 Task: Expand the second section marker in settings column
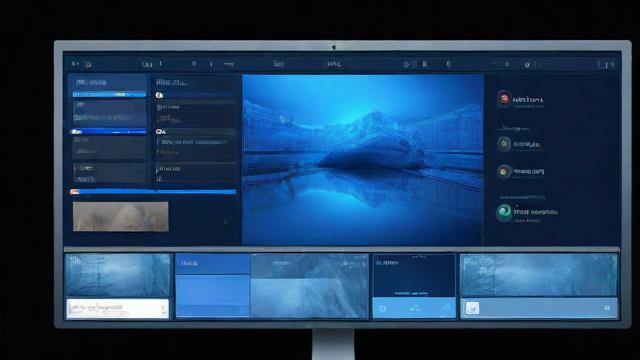pos(160,131)
